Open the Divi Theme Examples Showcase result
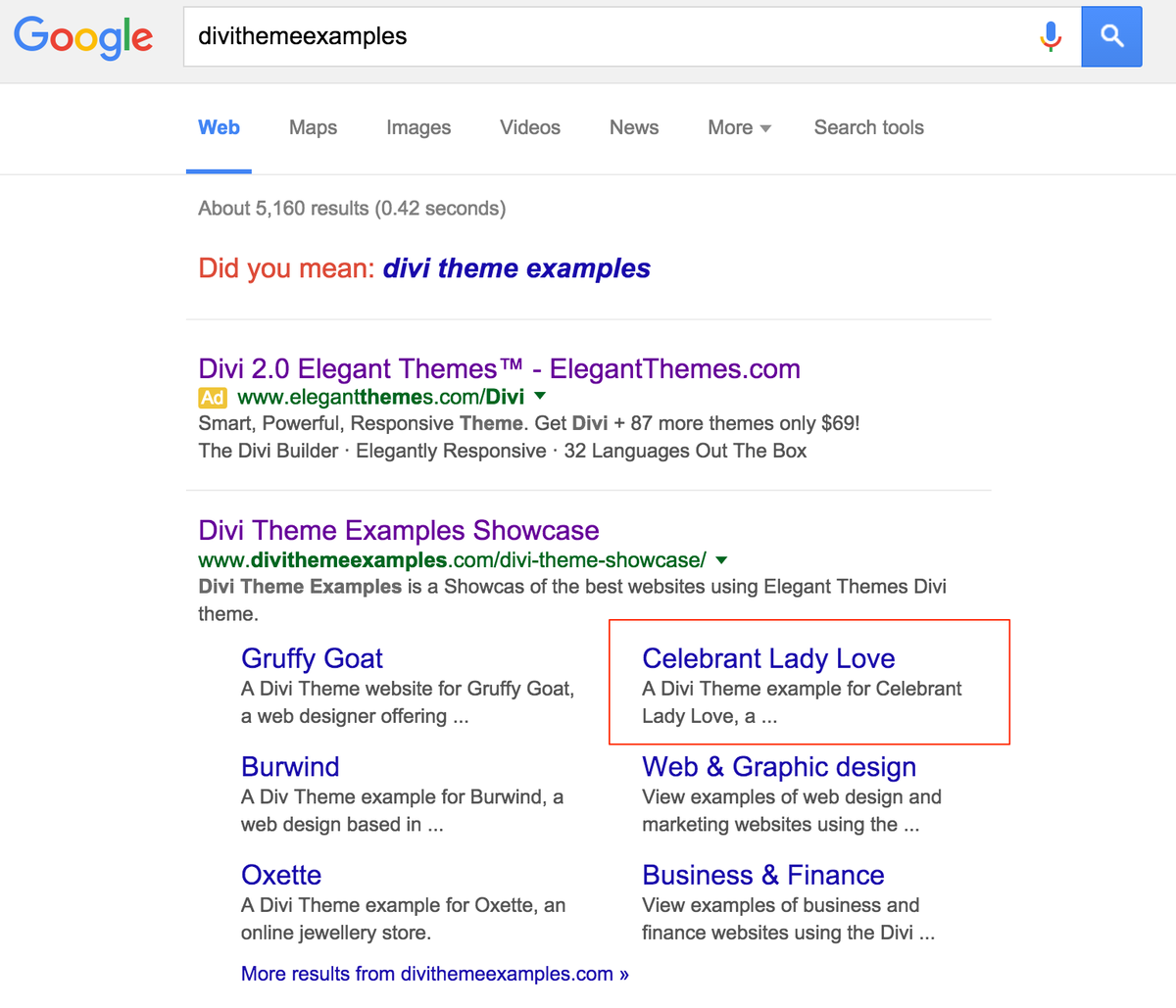The image size is (1176, 1008). pos(398,530)
